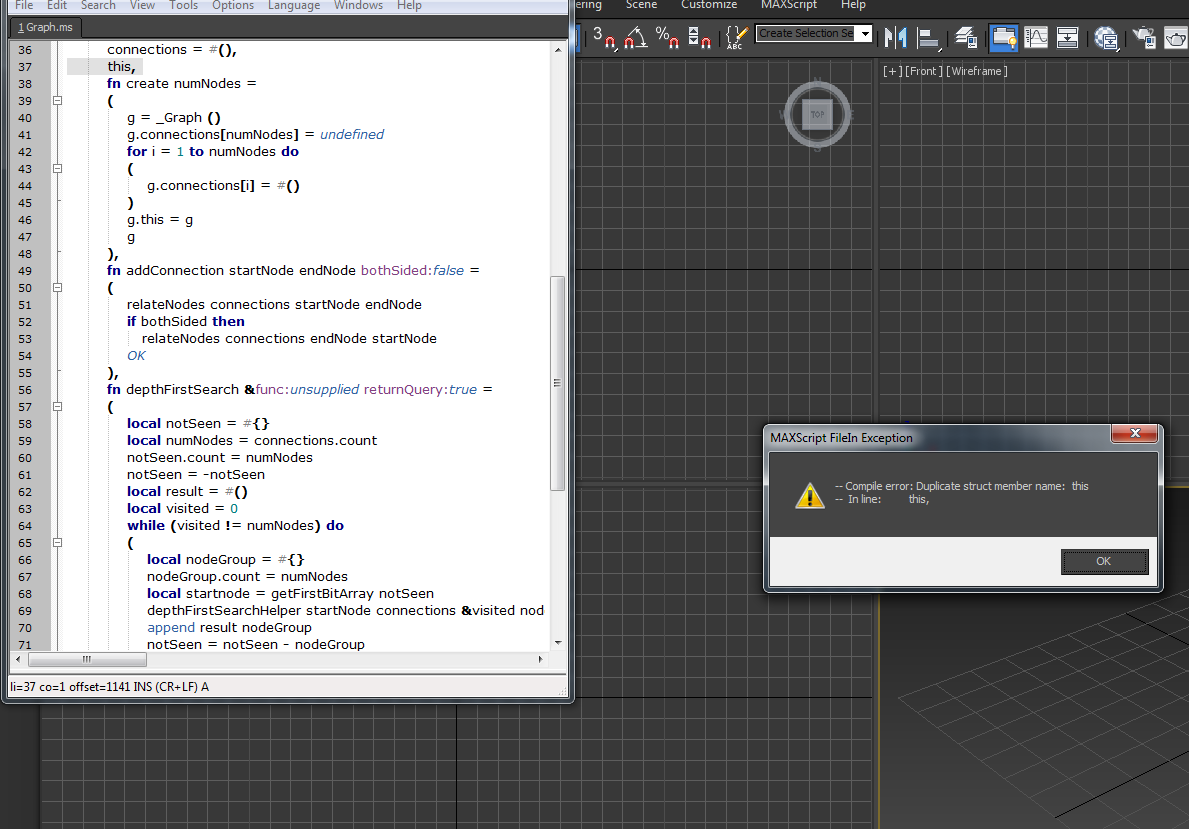Open editor Windows menu
Image resolution: width=1189 pixels, height=829 pixels.
(358, 5)
